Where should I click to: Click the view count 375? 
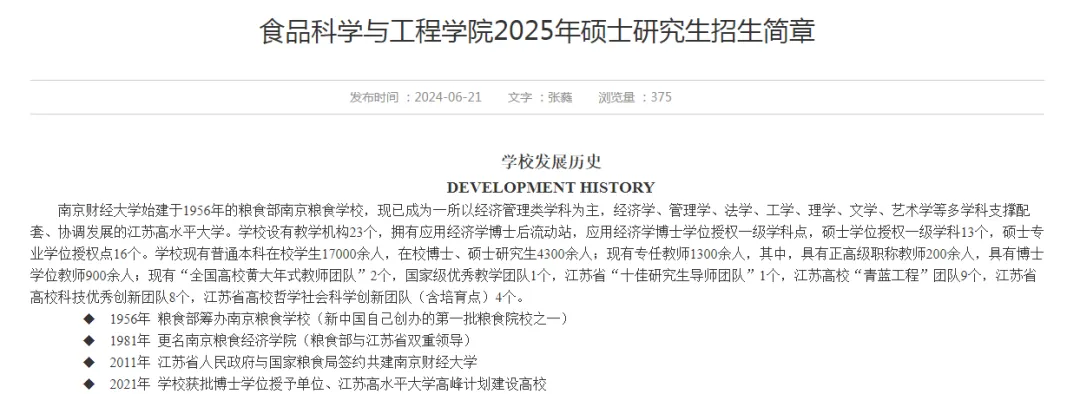click(x=661, y=97)
